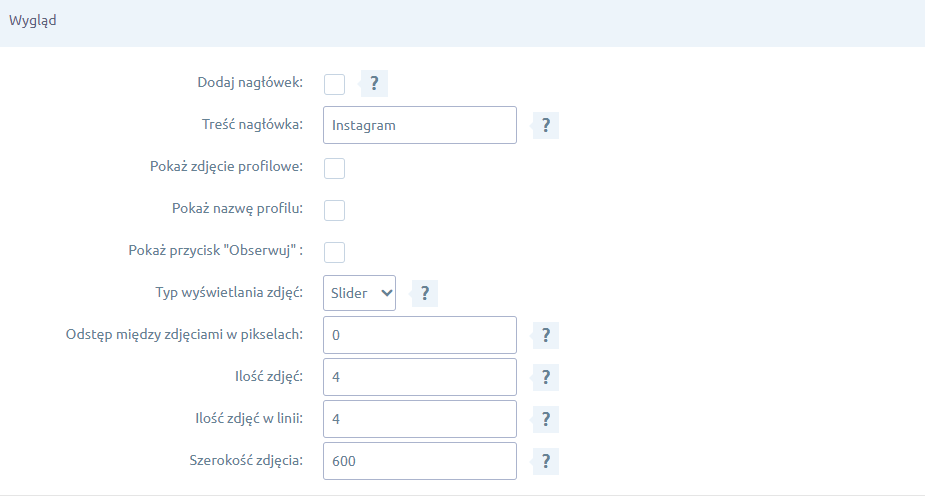Open help tooltip for Treść nagłówka

[545, 125]
